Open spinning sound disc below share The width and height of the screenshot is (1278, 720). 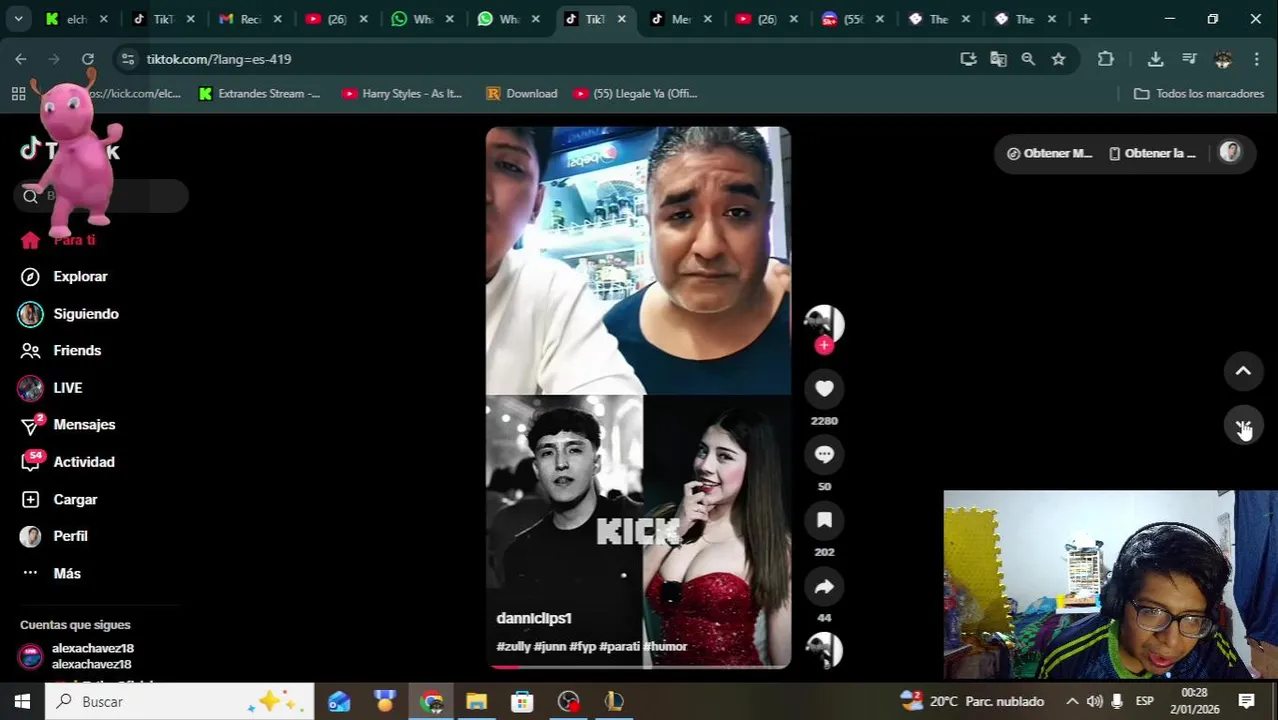click(x=824, y=650)
